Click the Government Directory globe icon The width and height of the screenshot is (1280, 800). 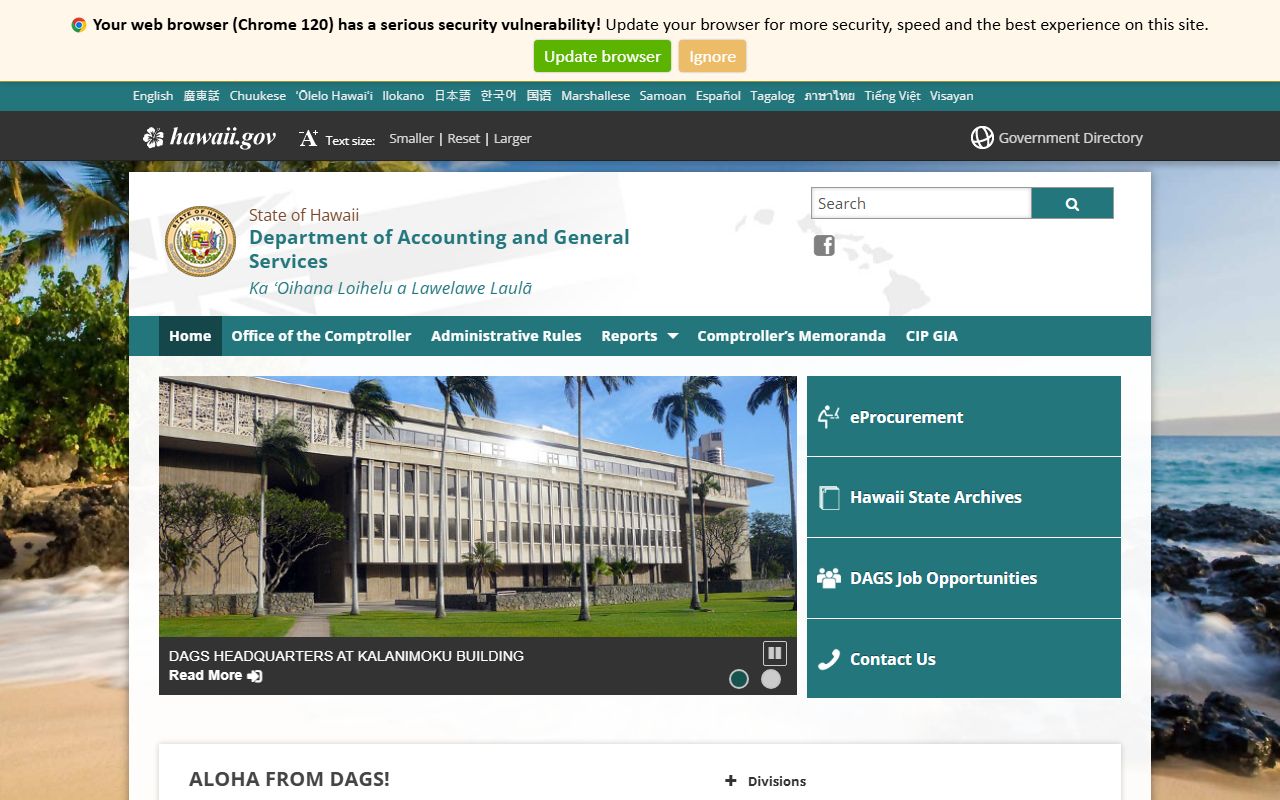point(982,138)
